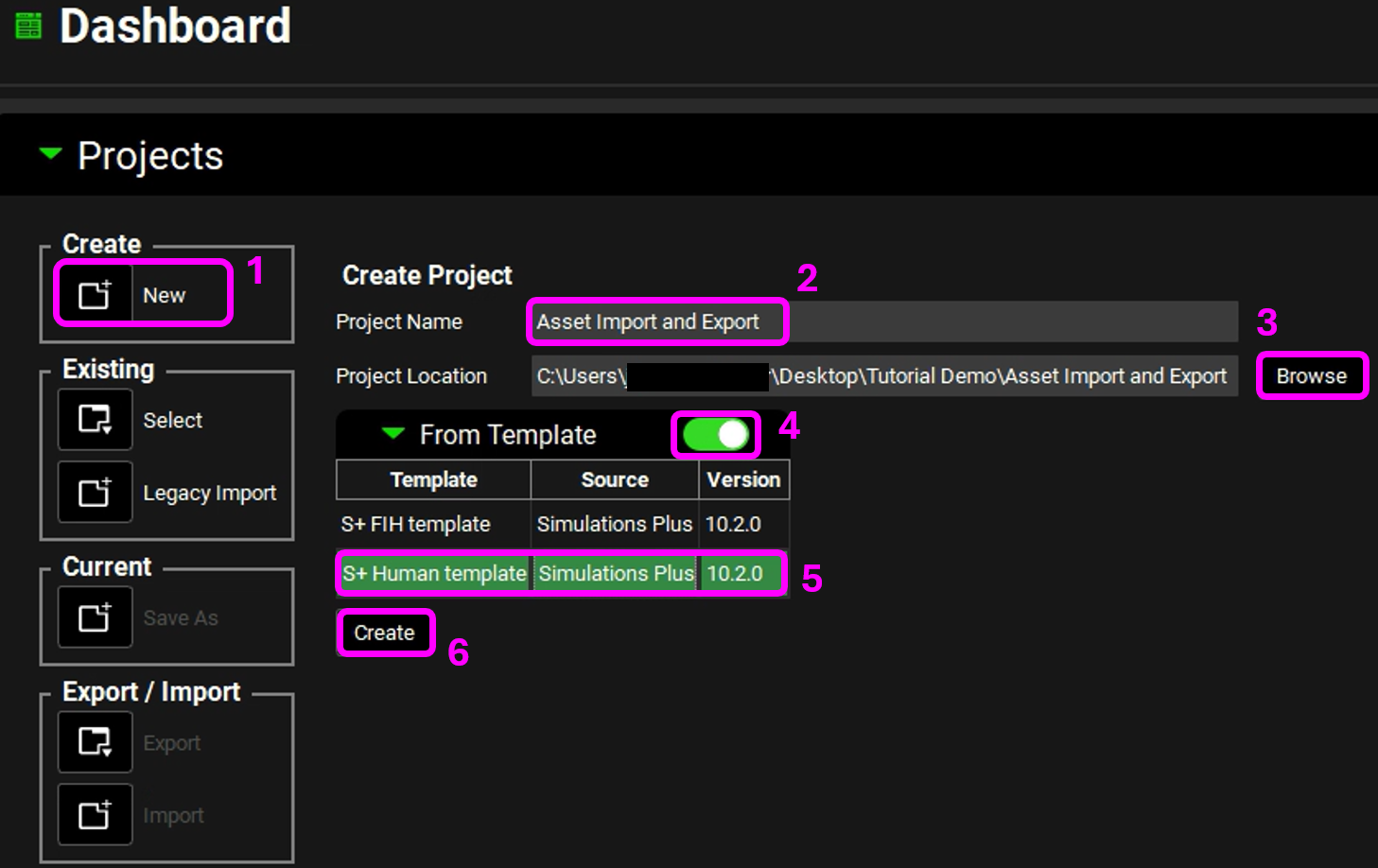The height and width of the screenshot is (868, 1378).
Task: Select the S+ Human template row
Action: 562,574
